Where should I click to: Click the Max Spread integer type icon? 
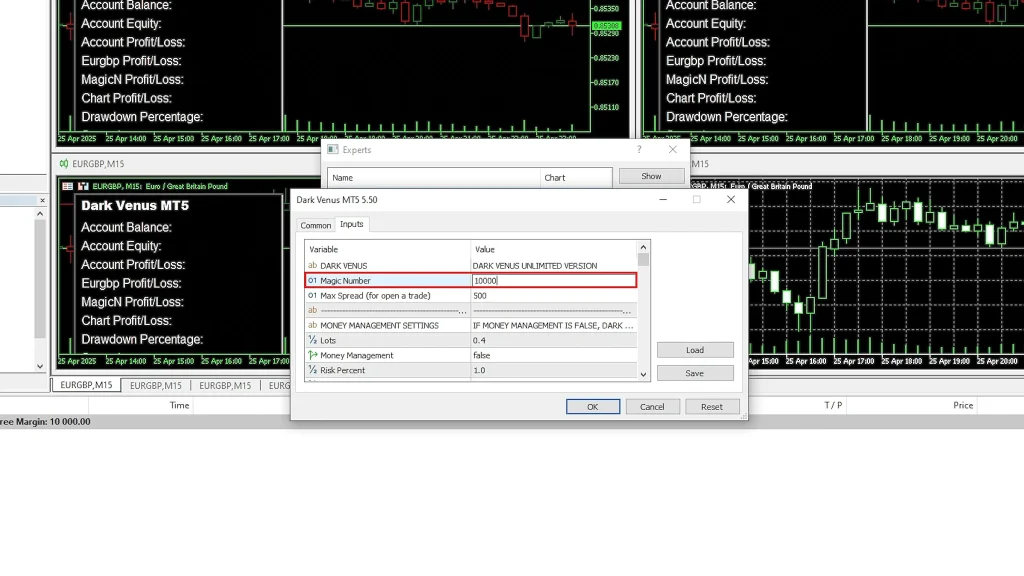pos(312,296)
